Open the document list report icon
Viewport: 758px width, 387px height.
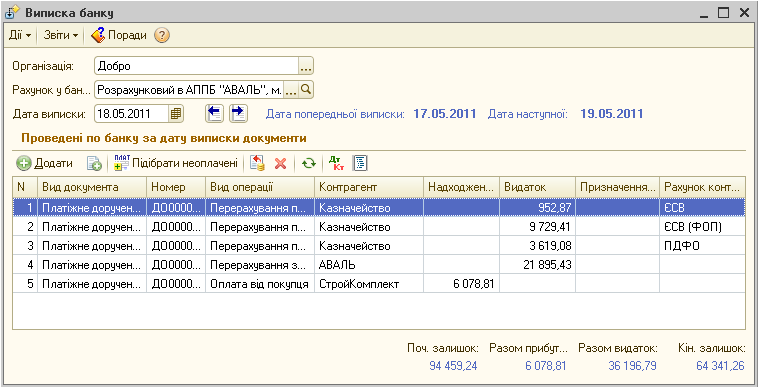tap(360, 163)
